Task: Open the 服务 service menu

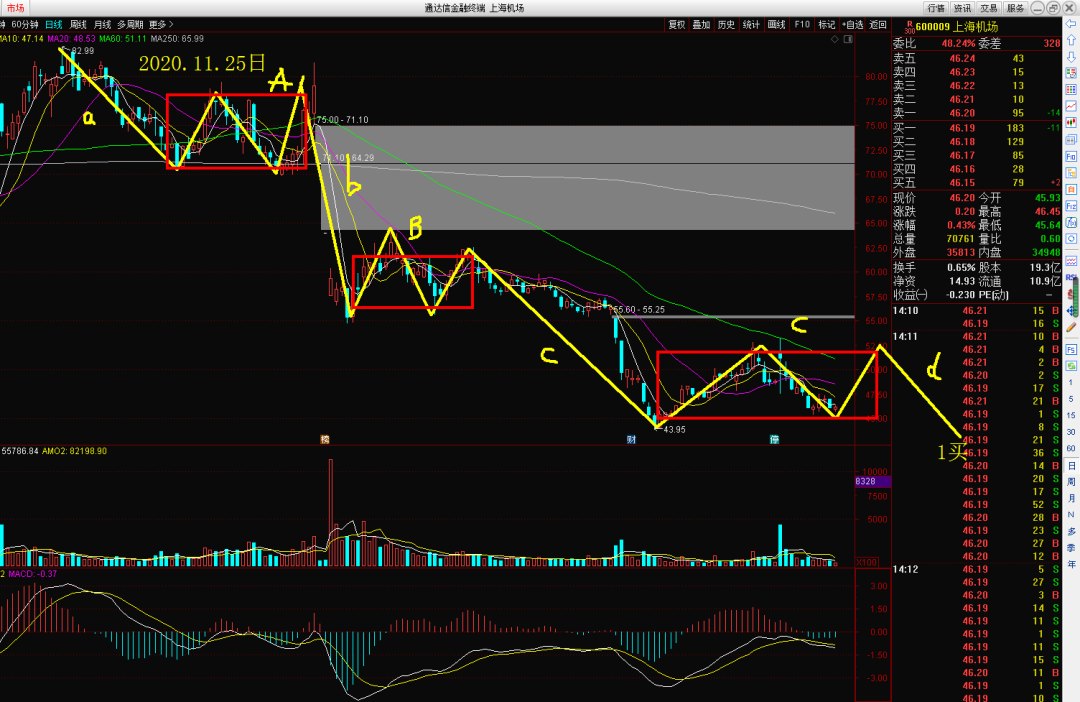Action: tap(1015, 8)
